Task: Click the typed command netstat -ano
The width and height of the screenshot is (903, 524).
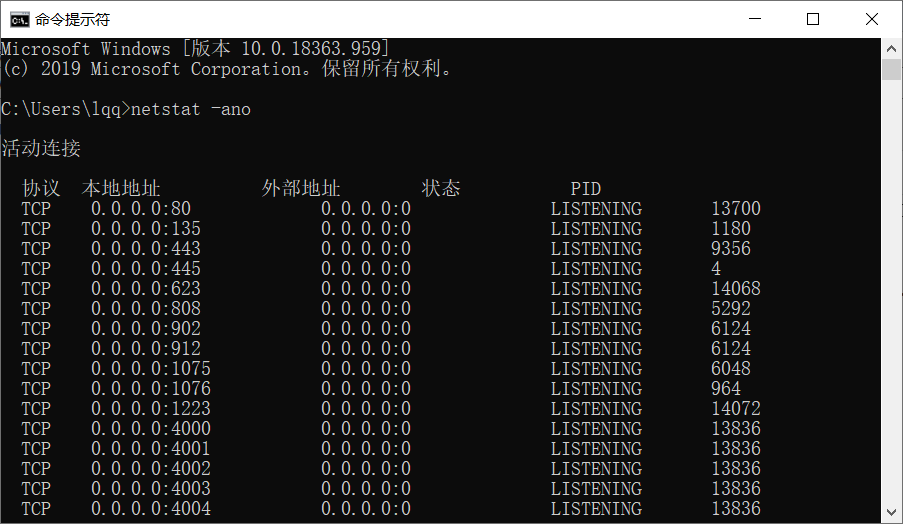Action: (191, 109)
